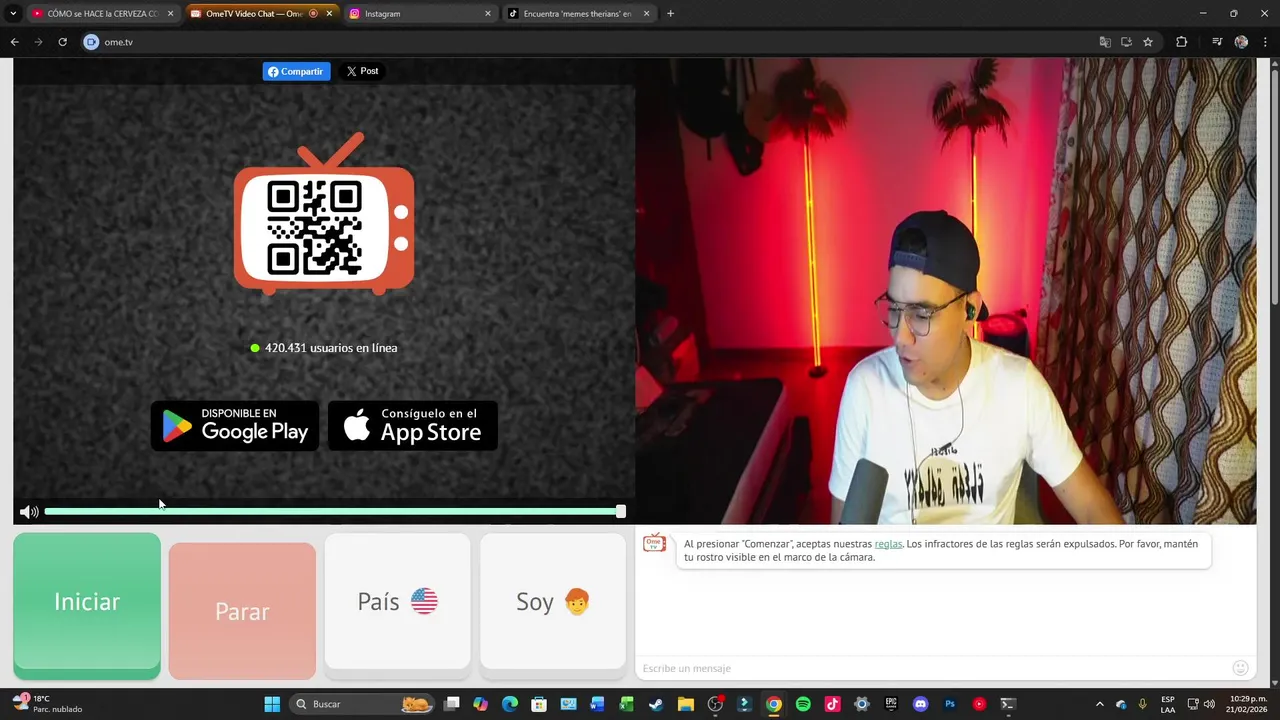Open a new browser tab
This screenshot has width=1280, height=720.
(670, 14)
